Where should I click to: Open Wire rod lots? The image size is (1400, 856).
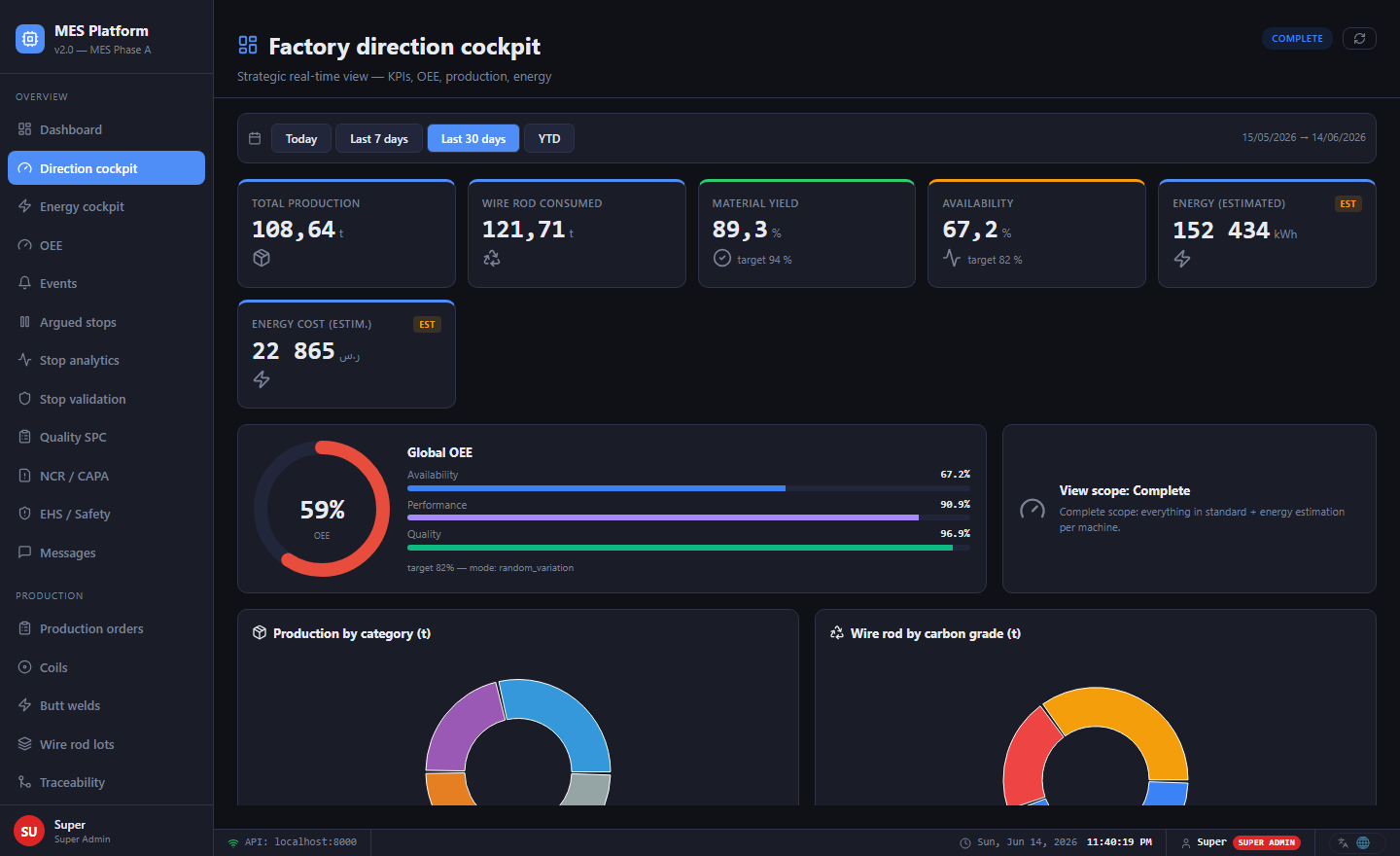(106, 744)
